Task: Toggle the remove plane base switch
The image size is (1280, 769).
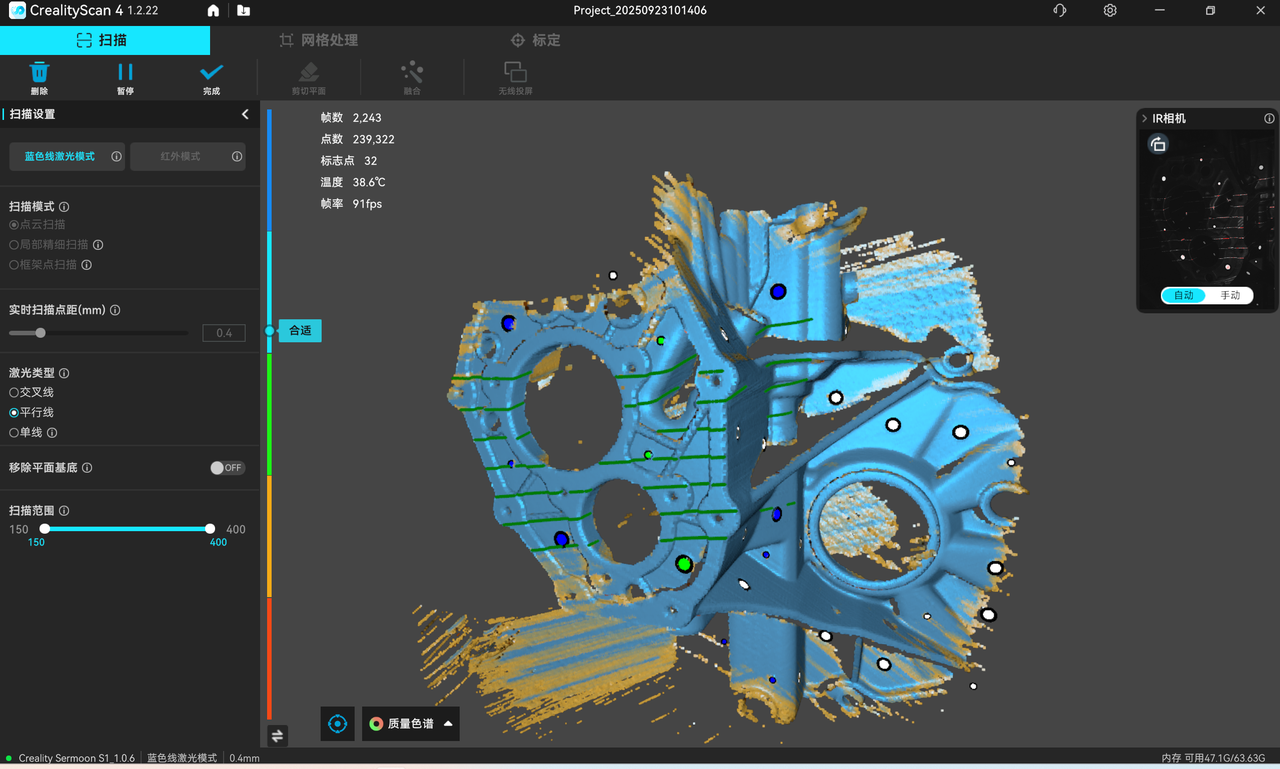Action: coord(227,468)
